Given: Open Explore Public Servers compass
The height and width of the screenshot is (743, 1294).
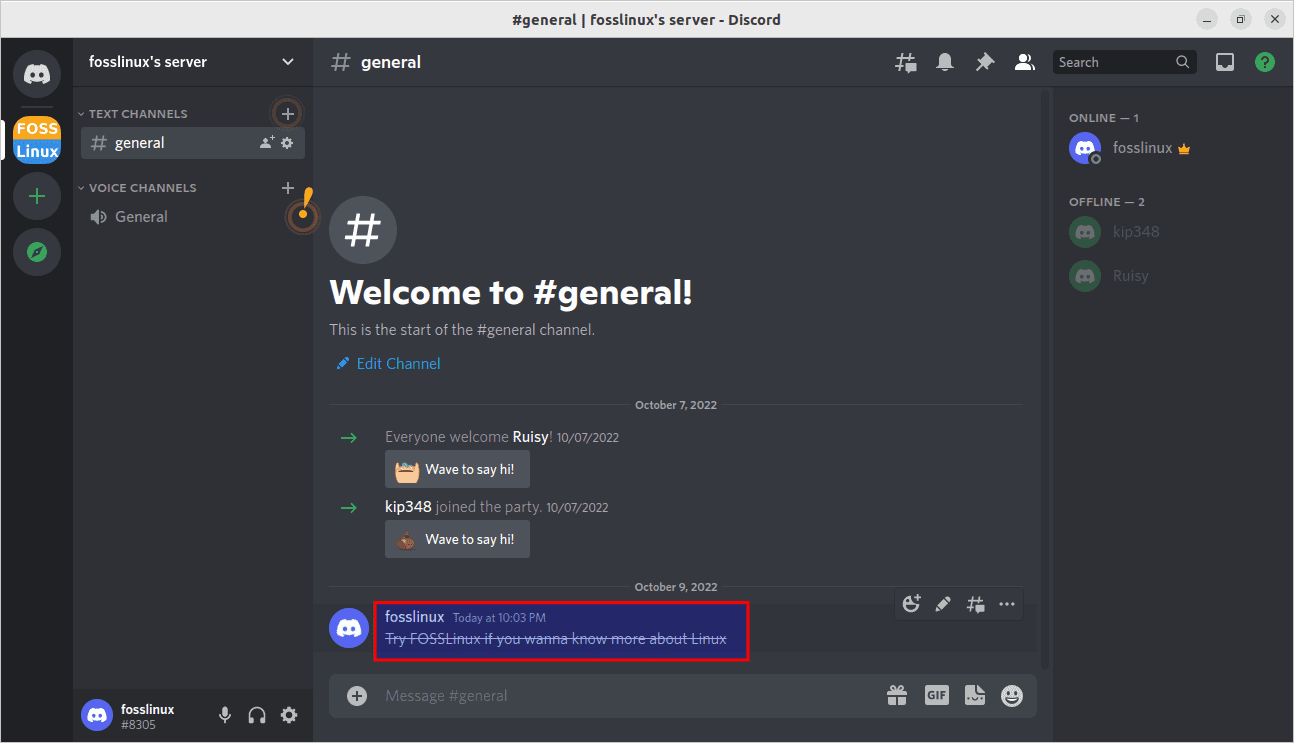Looking at the screenshot, I should coord(37,252).
